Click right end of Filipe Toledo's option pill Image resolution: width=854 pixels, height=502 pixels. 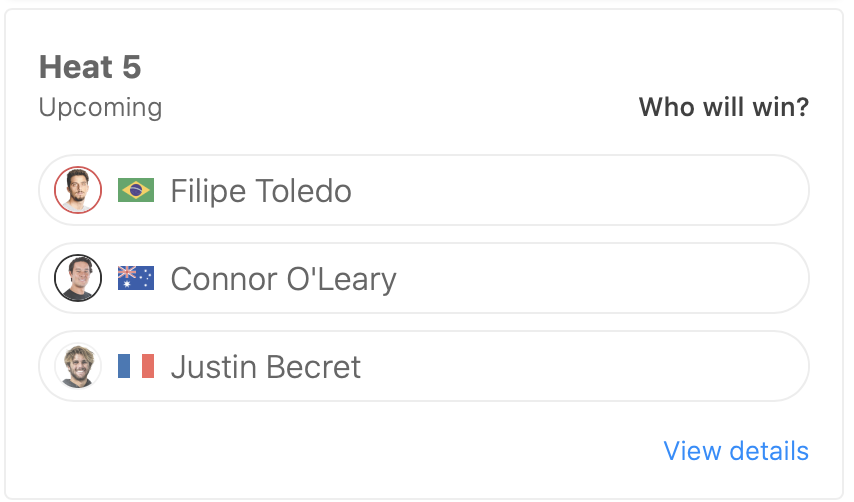pyautogui.click(x=780, y=190)
